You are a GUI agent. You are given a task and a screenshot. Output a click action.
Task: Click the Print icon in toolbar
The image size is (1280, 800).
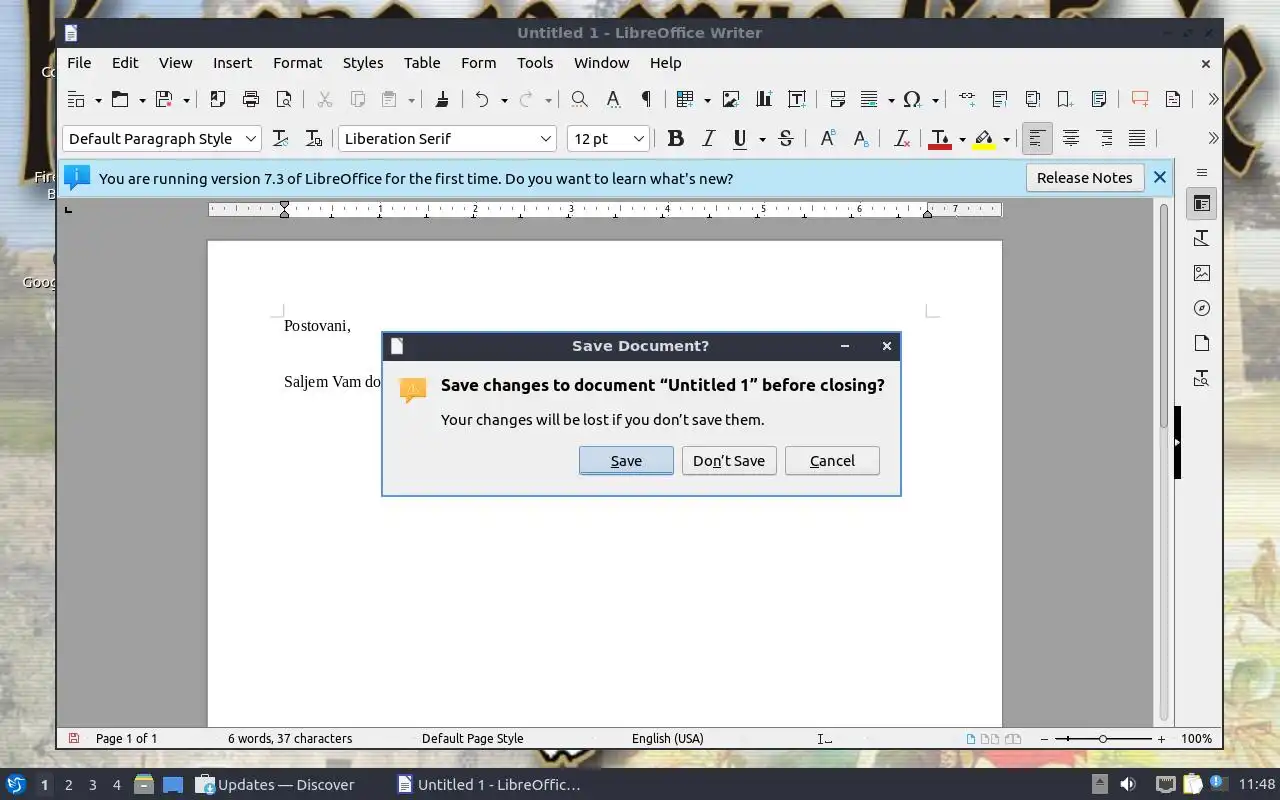[x=251, y=99]
